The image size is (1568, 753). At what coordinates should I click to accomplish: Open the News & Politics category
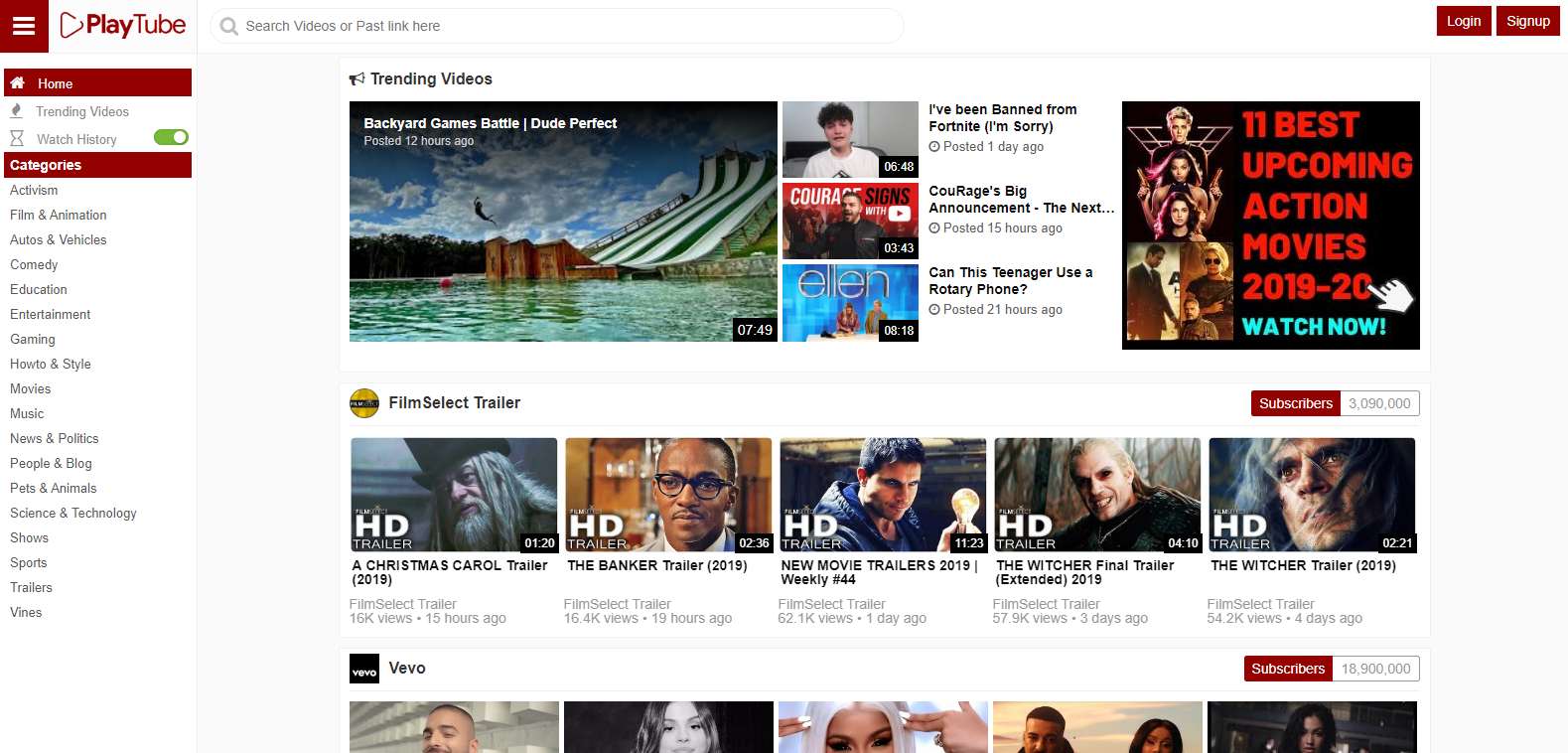pyautogui.click(x=55, y=438)
